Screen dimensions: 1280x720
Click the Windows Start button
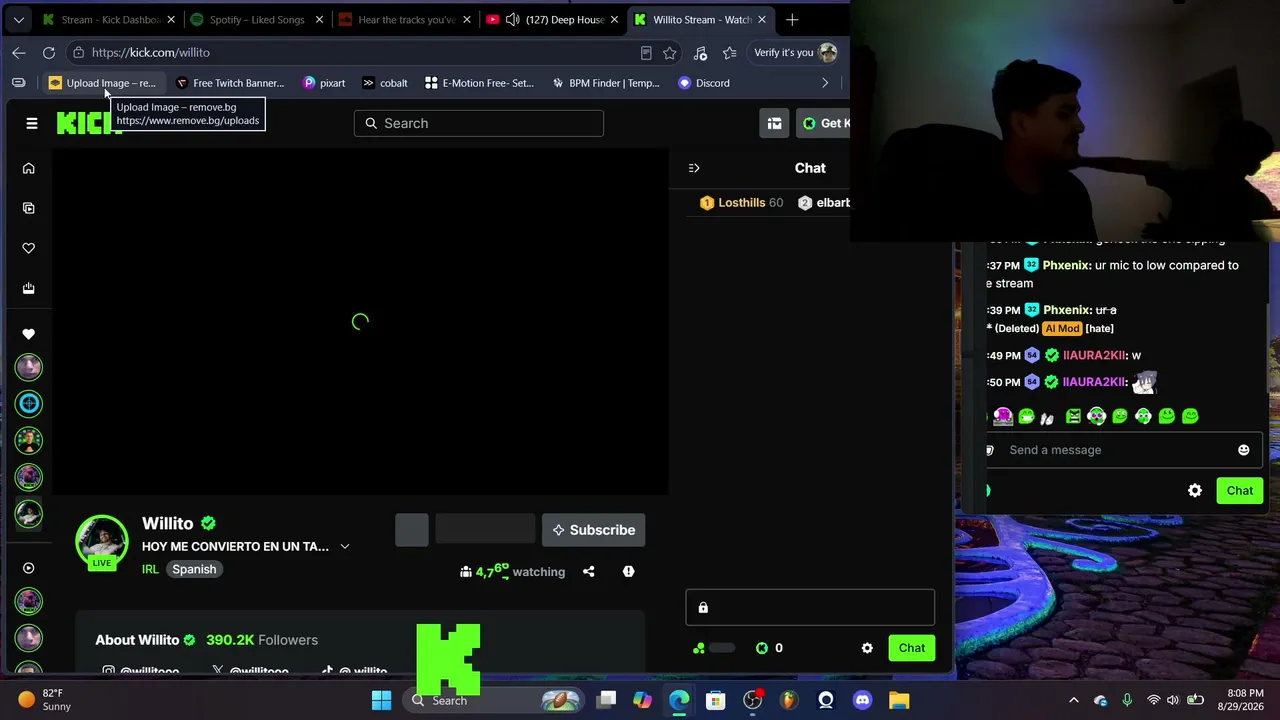382,700
